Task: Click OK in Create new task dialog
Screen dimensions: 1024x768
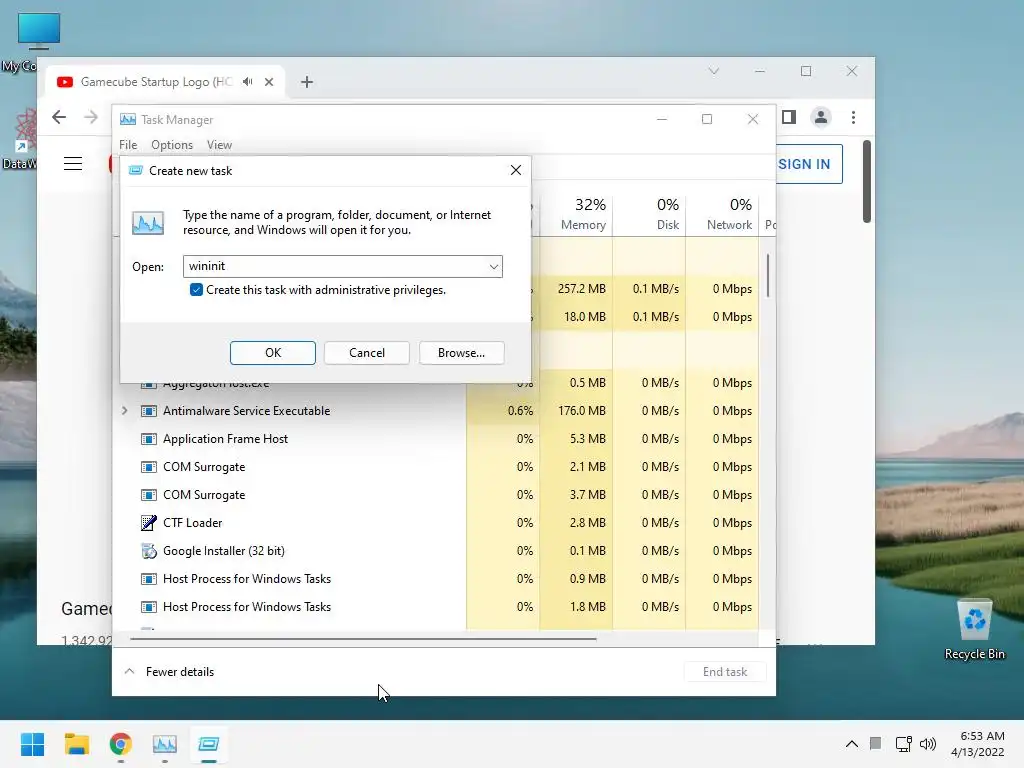Action: (272, 353)
